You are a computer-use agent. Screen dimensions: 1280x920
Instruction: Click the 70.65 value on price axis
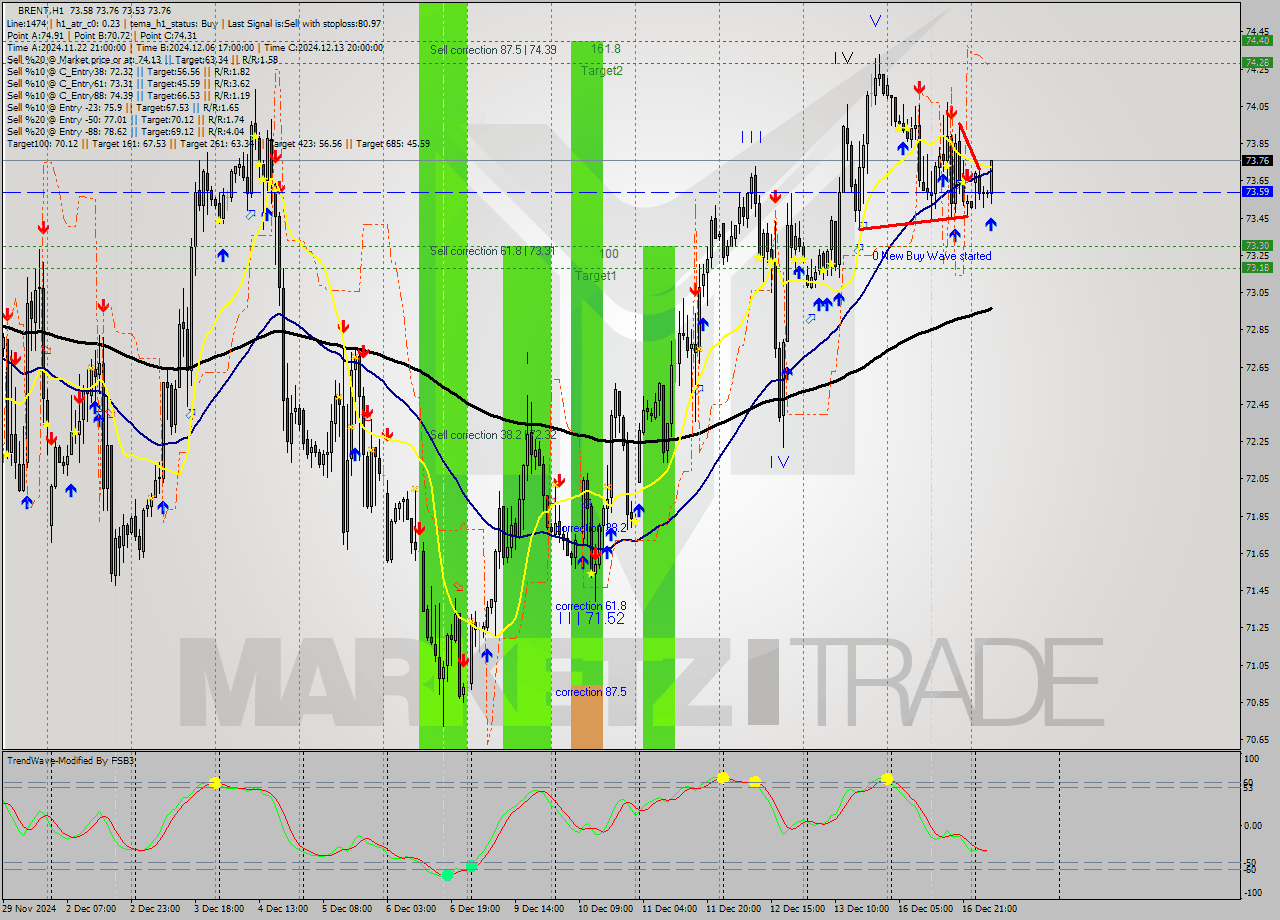[x=1256, y=740]
